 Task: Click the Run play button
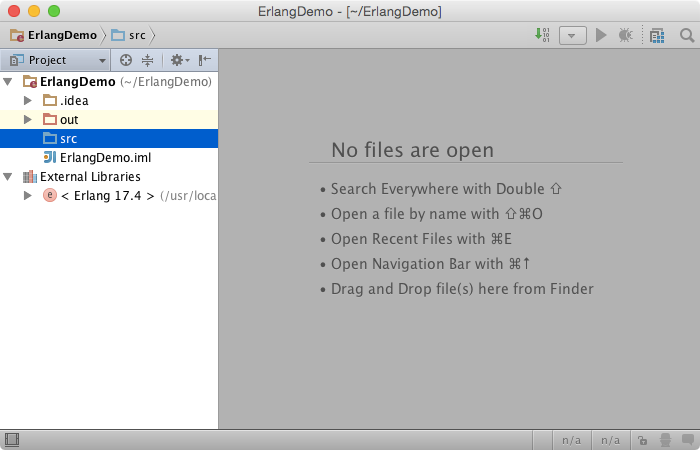click(x=601, y=35)
